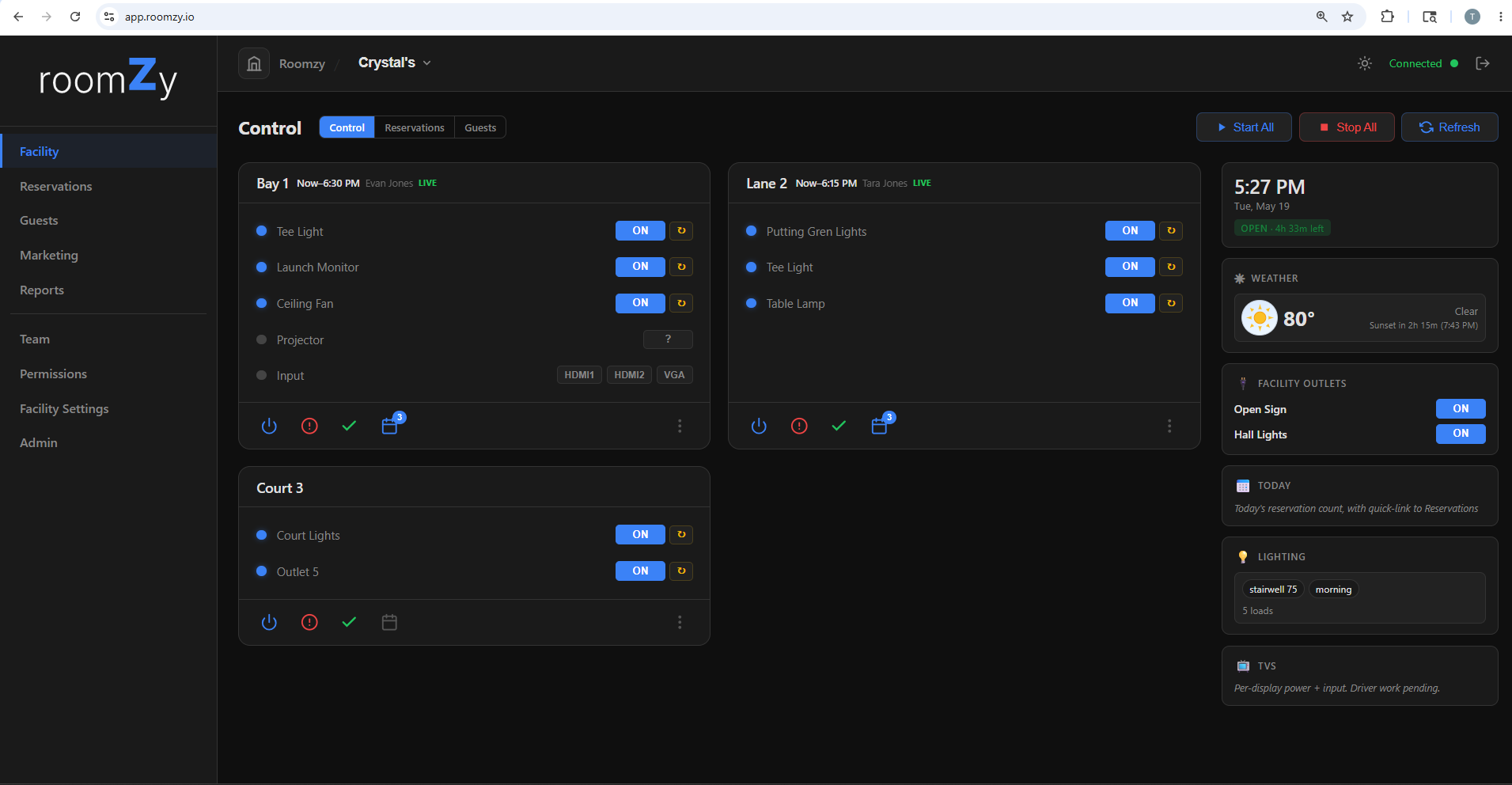This screenshot has width=1512, height=785.
Task: Click reset icon beside Outlet 5
Action: coord(681,571)
